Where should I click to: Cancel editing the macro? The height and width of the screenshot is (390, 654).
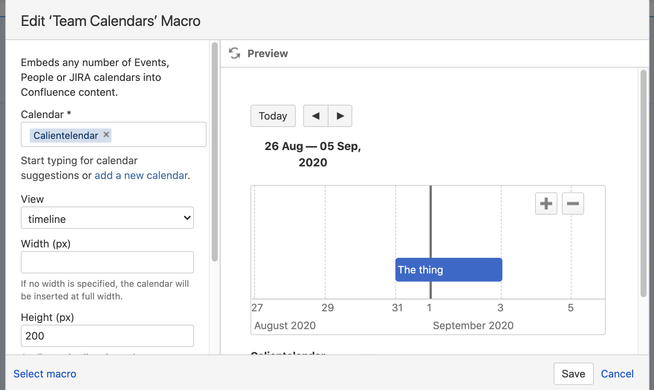617,374
